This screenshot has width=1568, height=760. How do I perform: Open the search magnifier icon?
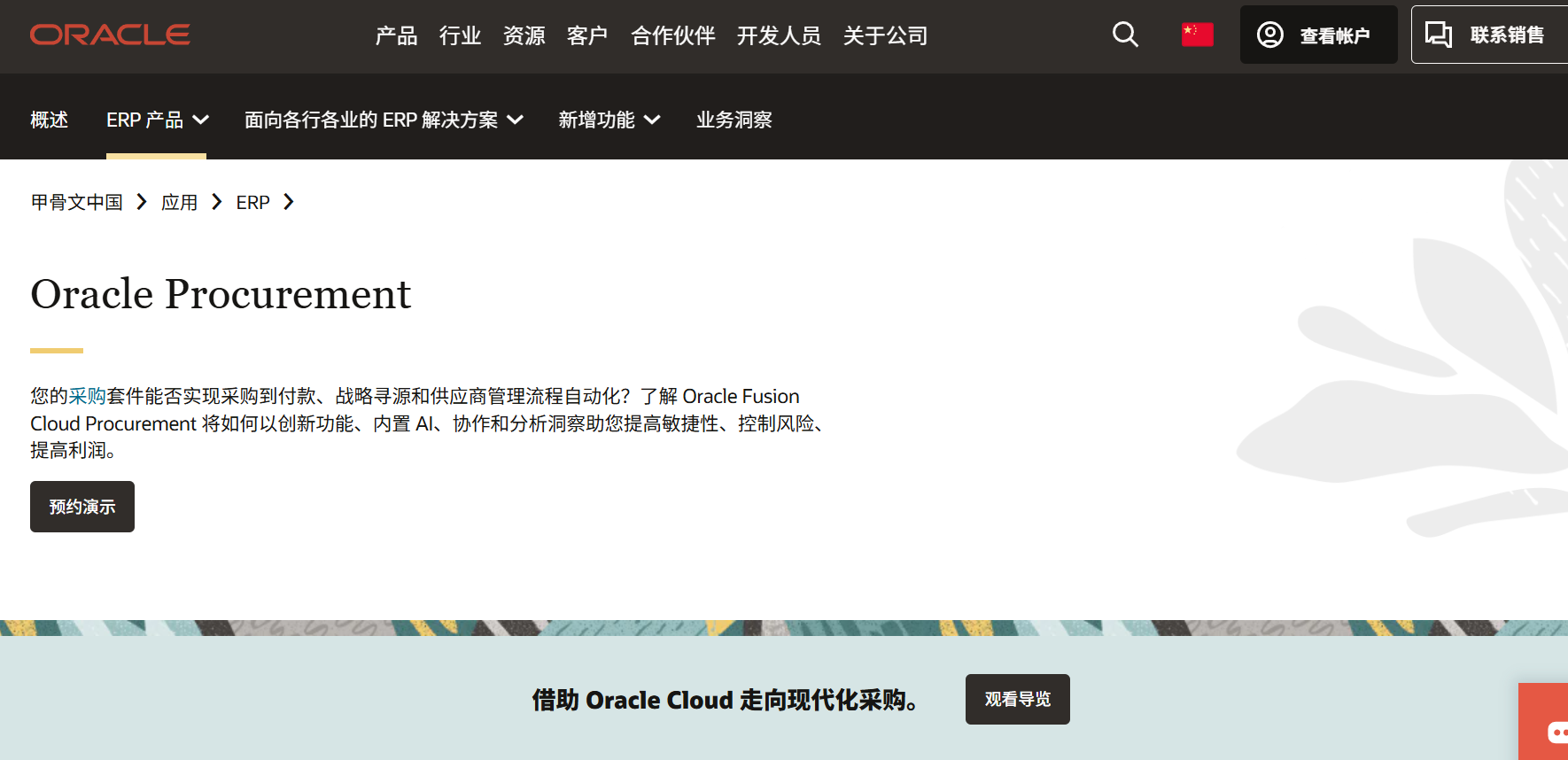click(1125, 35)
